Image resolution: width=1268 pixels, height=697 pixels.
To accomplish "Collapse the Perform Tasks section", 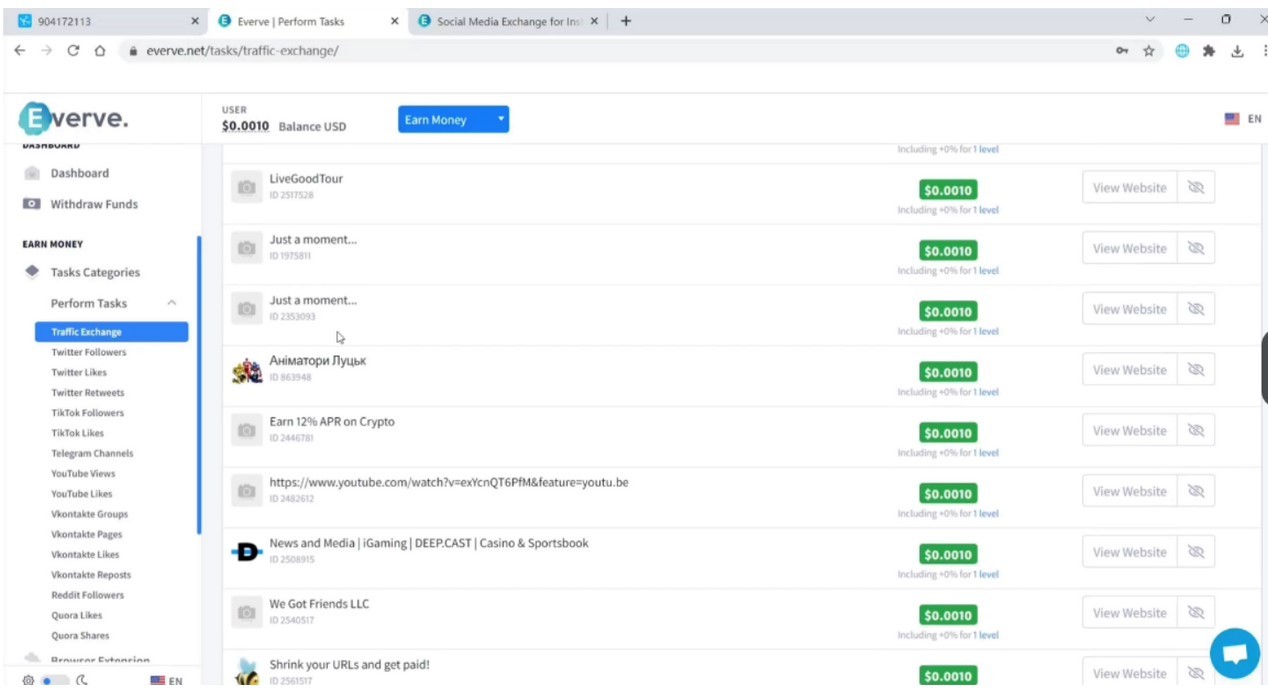I will click(172, 303).
